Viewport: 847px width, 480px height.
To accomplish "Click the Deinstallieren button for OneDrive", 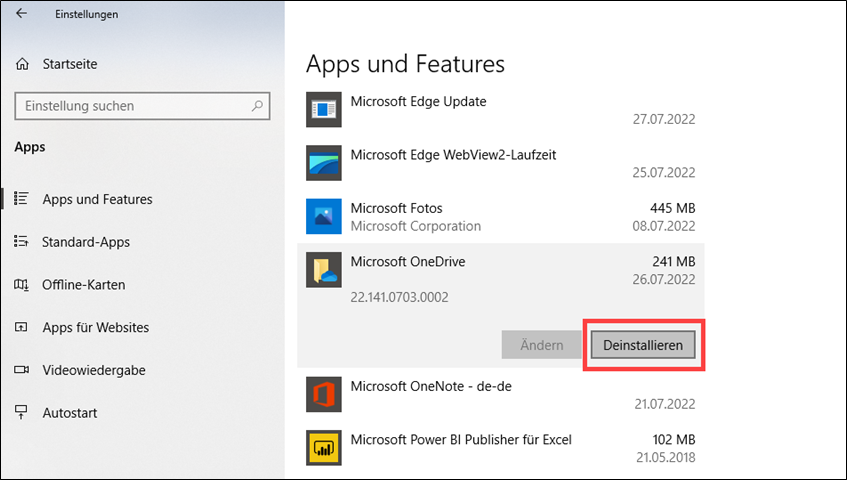I will (x=643, y=345).
